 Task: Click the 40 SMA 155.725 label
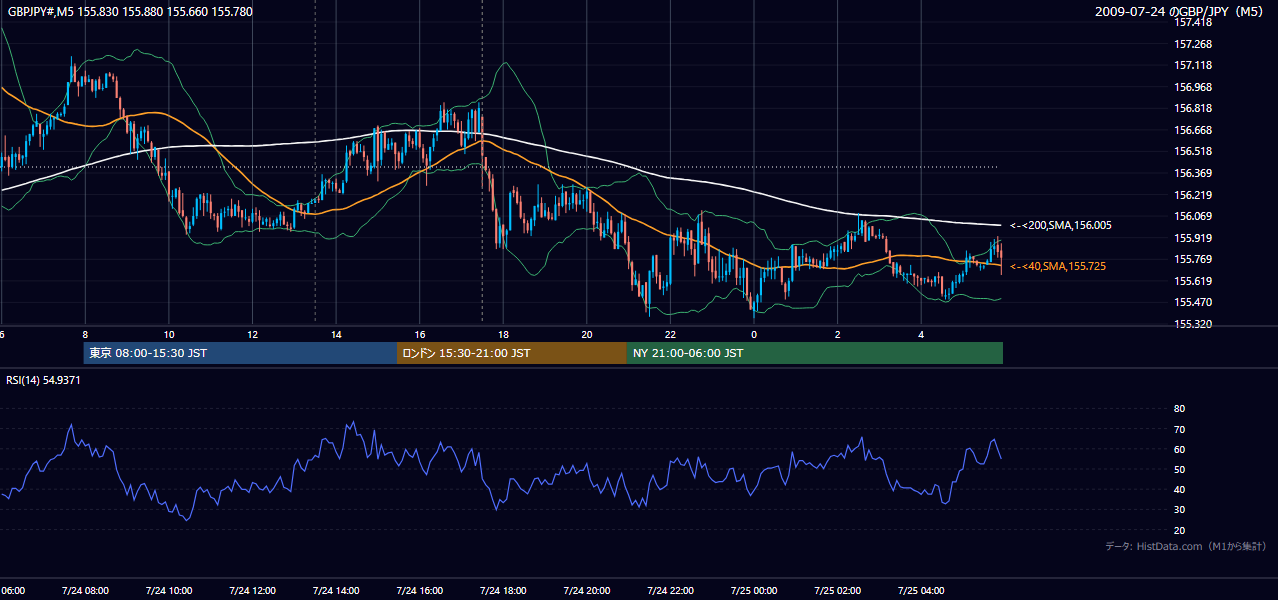point(1059,266)
